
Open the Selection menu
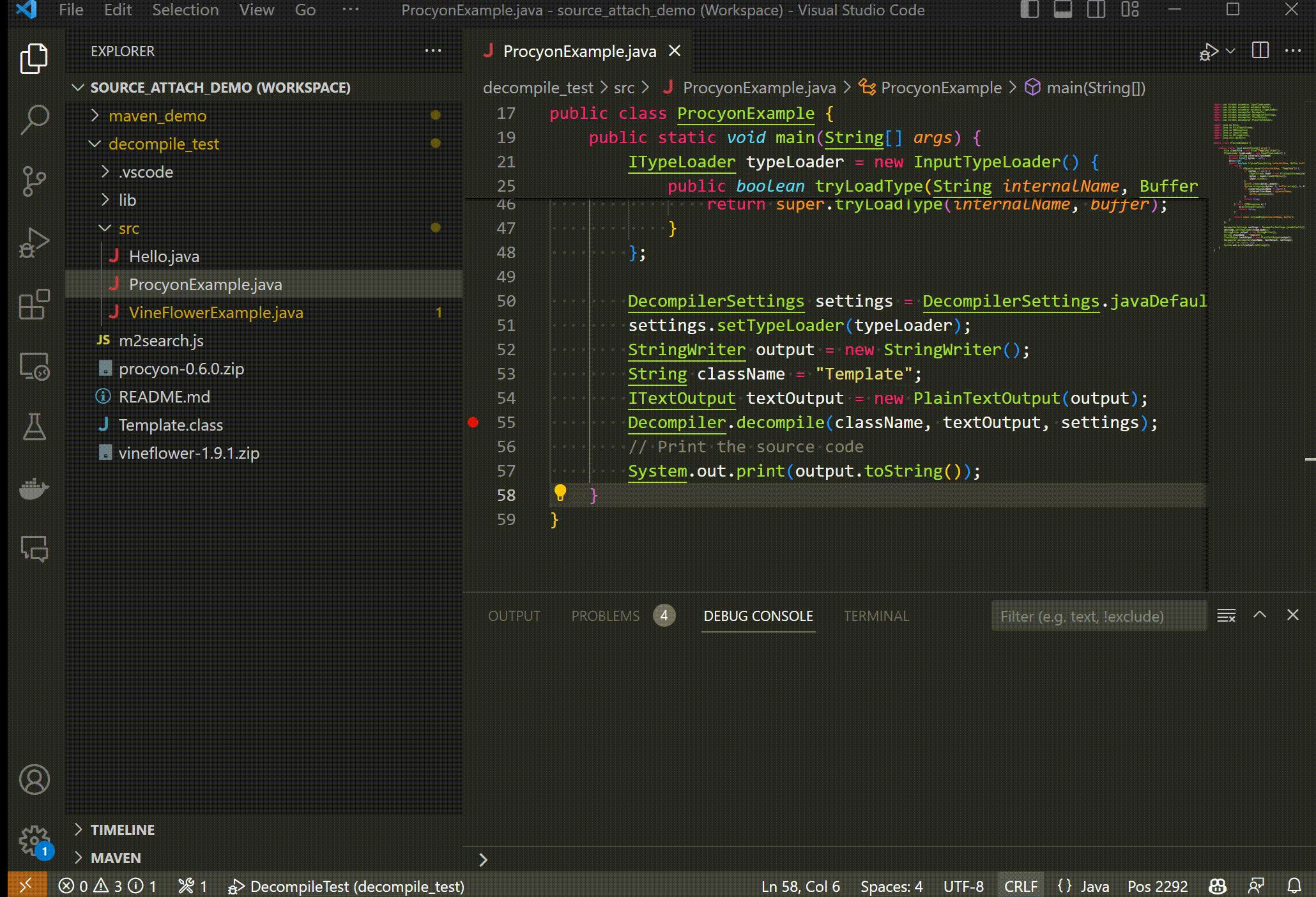(185, 10)
